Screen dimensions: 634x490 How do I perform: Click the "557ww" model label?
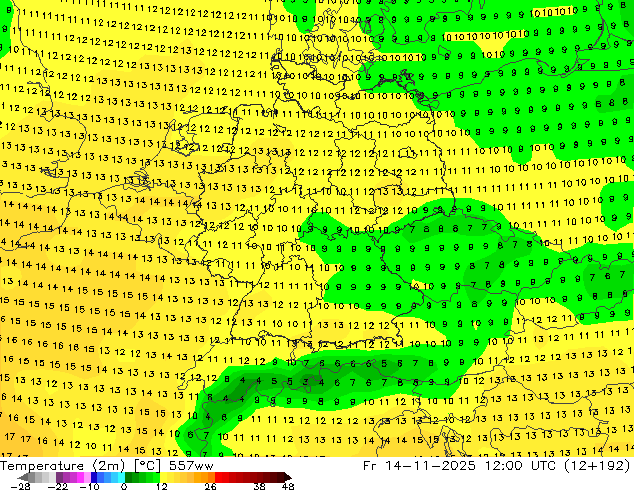[x=191, y=466]
